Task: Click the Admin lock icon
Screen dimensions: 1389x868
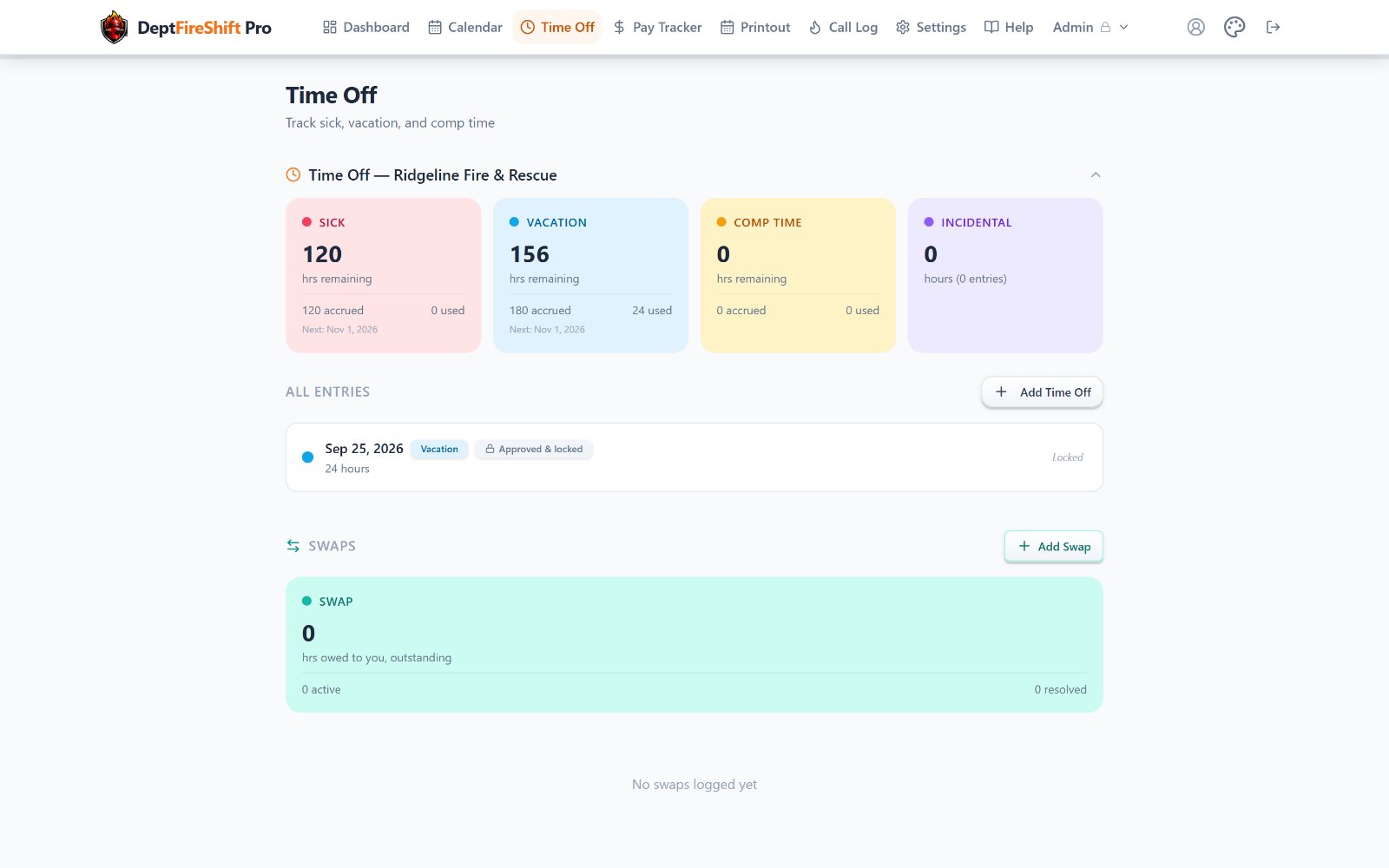Action: pyautogui.click(x=1105, y=27)
